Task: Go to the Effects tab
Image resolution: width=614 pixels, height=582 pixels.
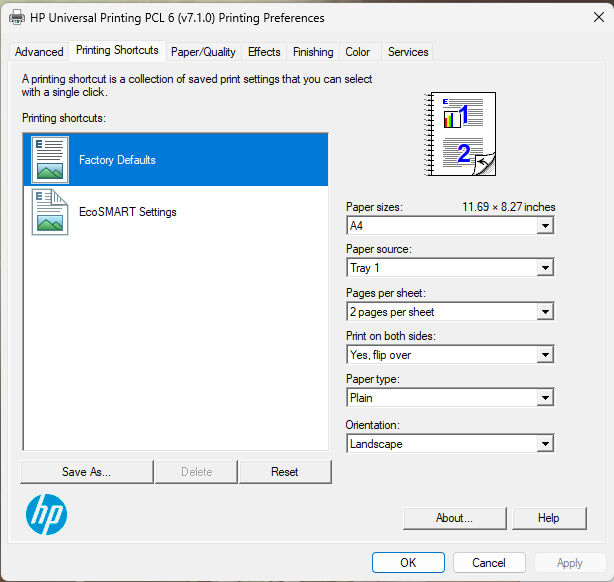Action: 264,52
